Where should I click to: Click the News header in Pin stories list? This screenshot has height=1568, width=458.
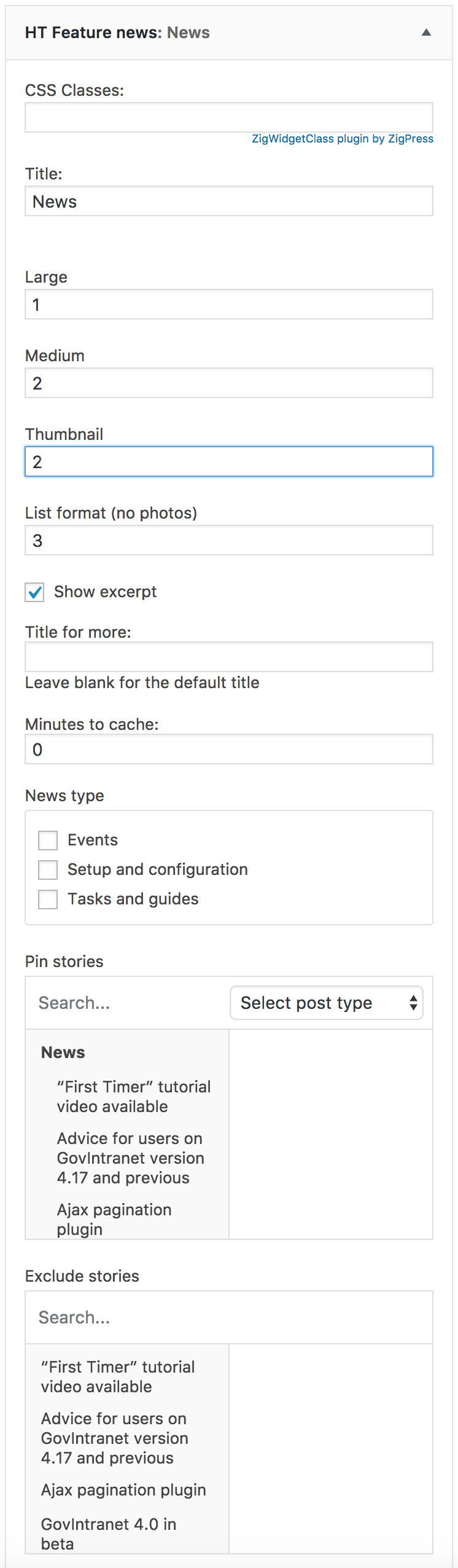(63, 1052)
